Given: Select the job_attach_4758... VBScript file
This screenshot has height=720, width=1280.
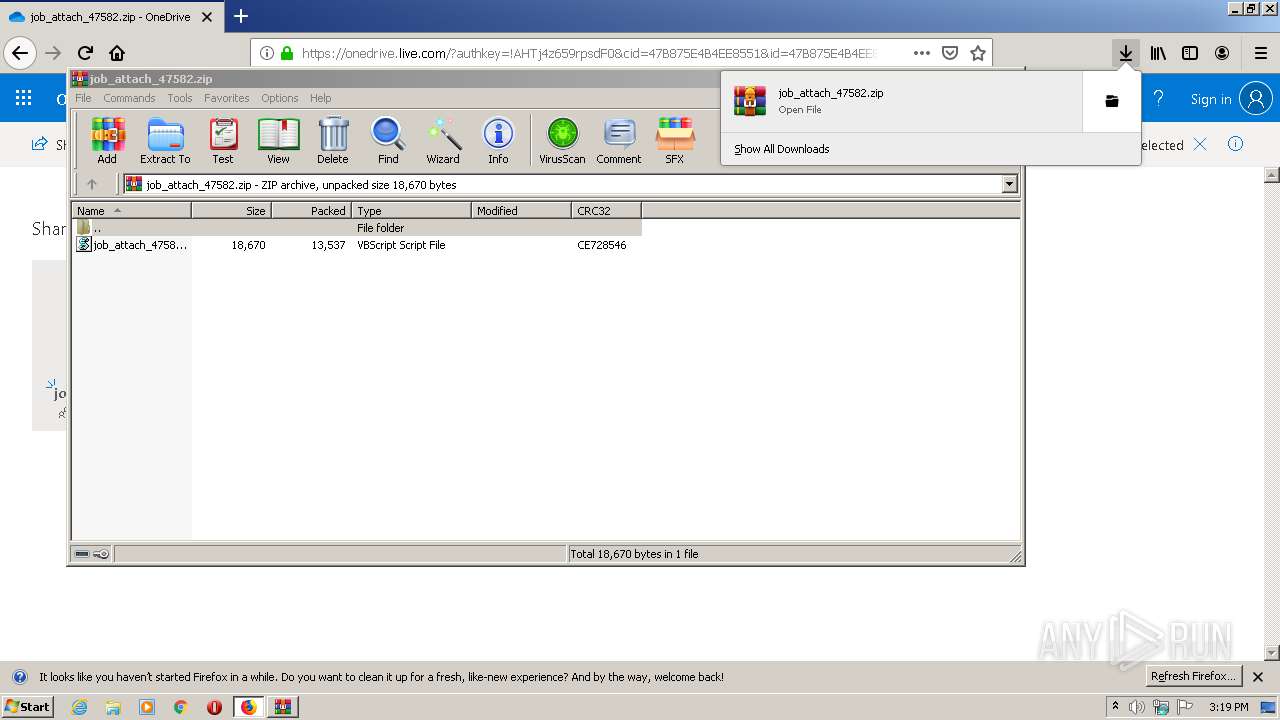Looking at the screenshot, I should (x=357, y=244).
